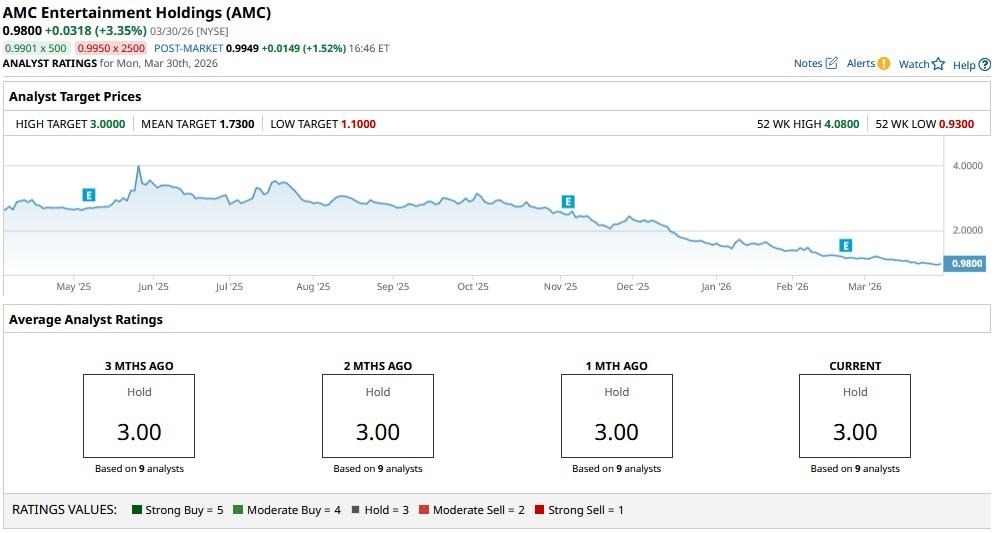Viewport: 995px width, 533px height.
Task: Click the post-market price 0.9949
Action: click(x=242, y=48)
